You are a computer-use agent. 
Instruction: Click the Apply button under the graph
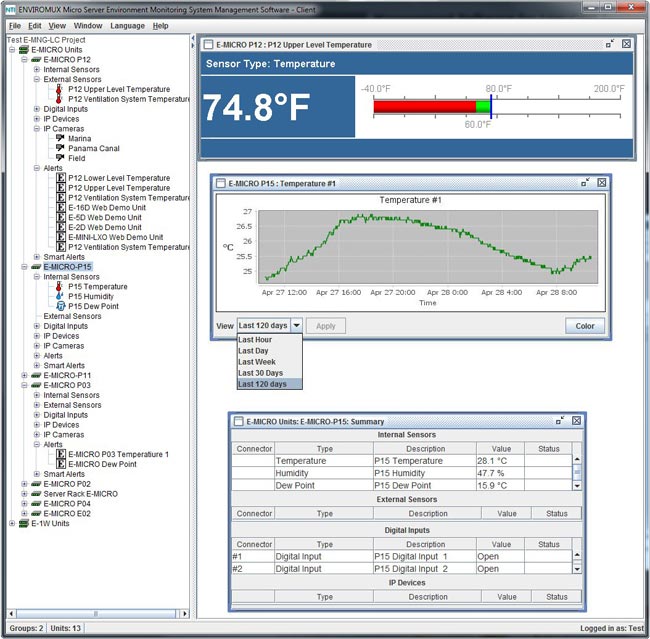point(326,326)
